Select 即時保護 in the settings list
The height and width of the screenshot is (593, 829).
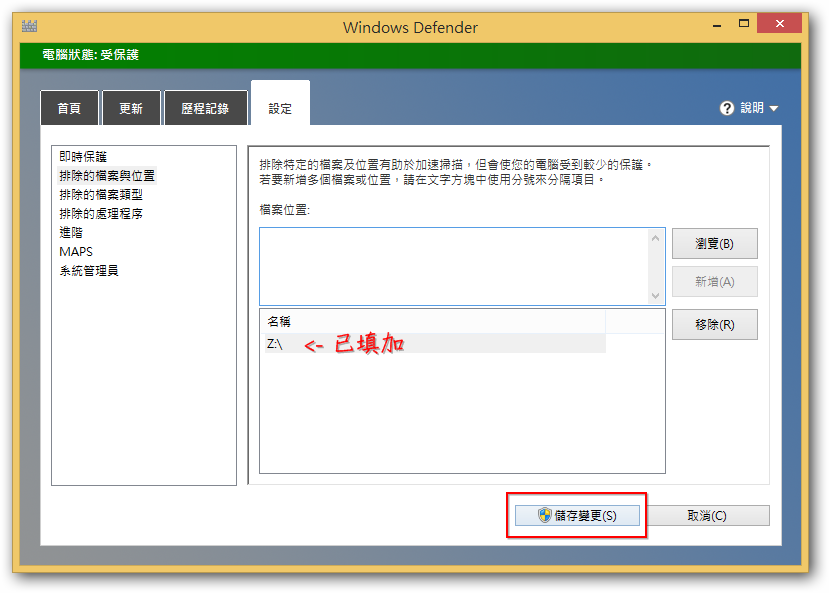point(83,157)
